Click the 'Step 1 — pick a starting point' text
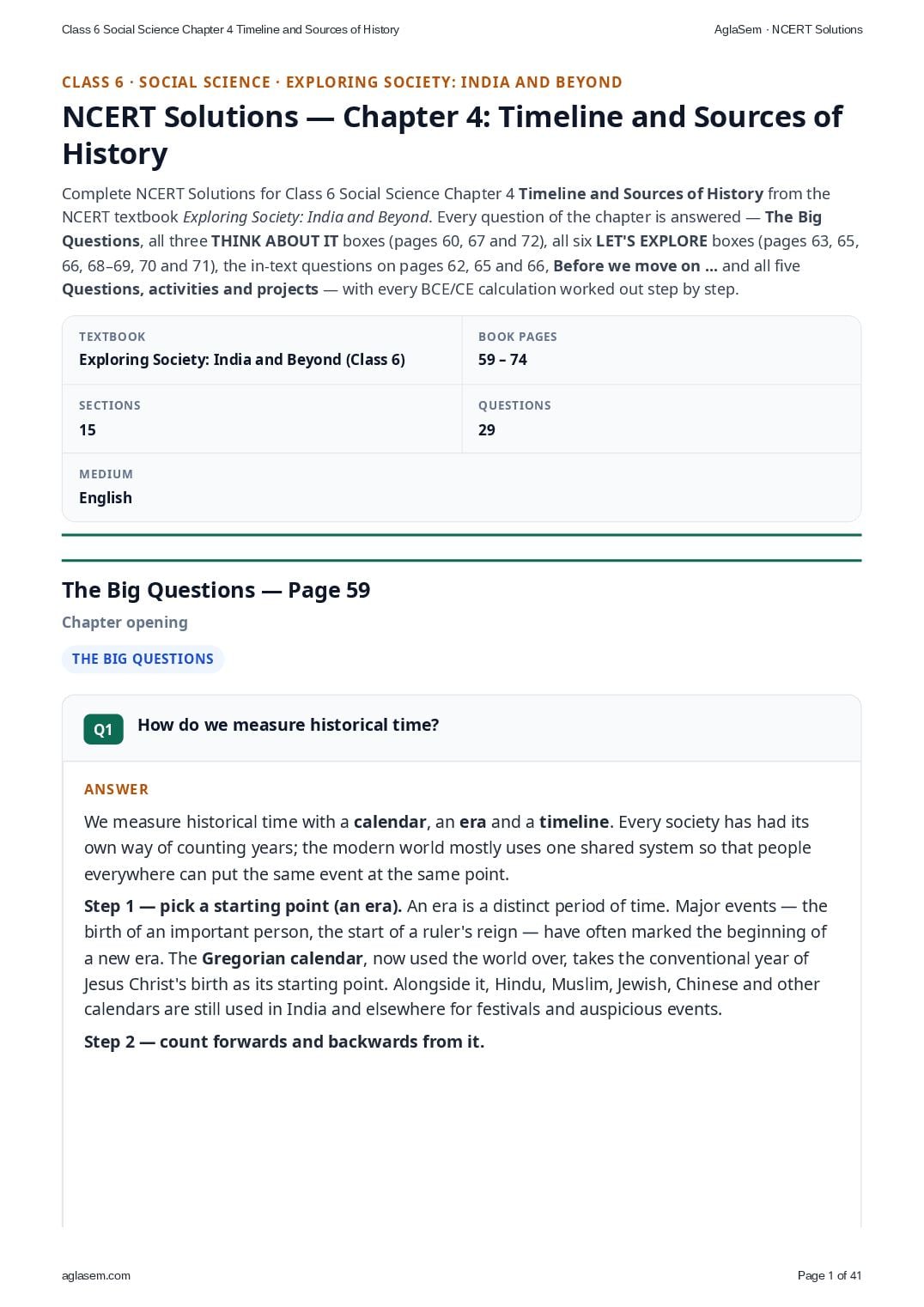The height and width of the screenshot is (1307, 924). tap(243, 906)
